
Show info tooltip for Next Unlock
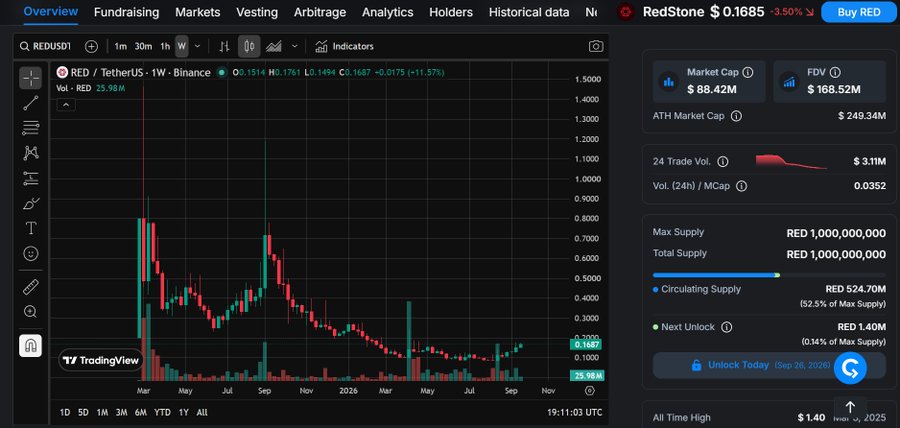(726, 327)
